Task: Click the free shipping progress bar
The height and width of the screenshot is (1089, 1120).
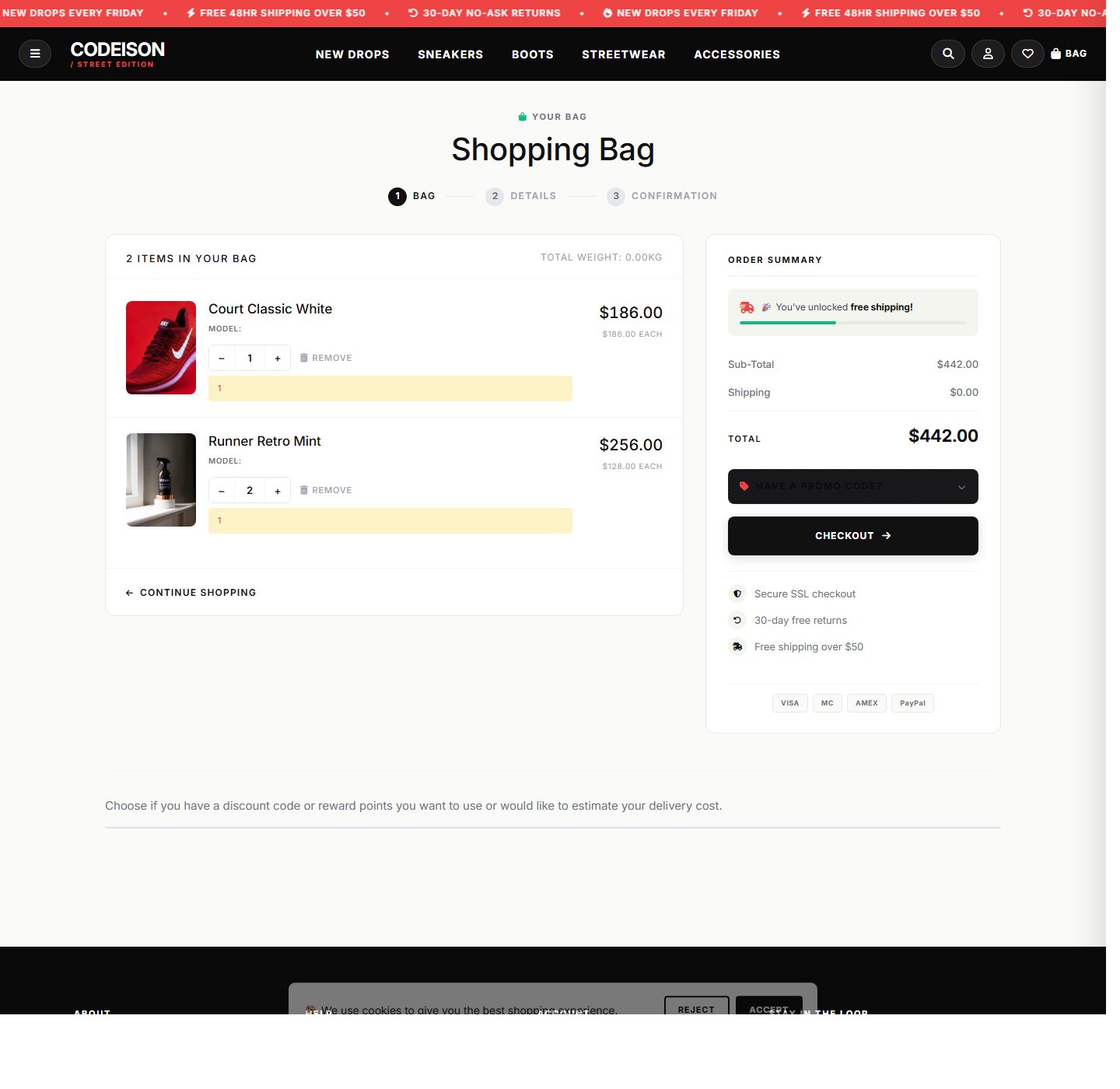Action: coord(852,322)
